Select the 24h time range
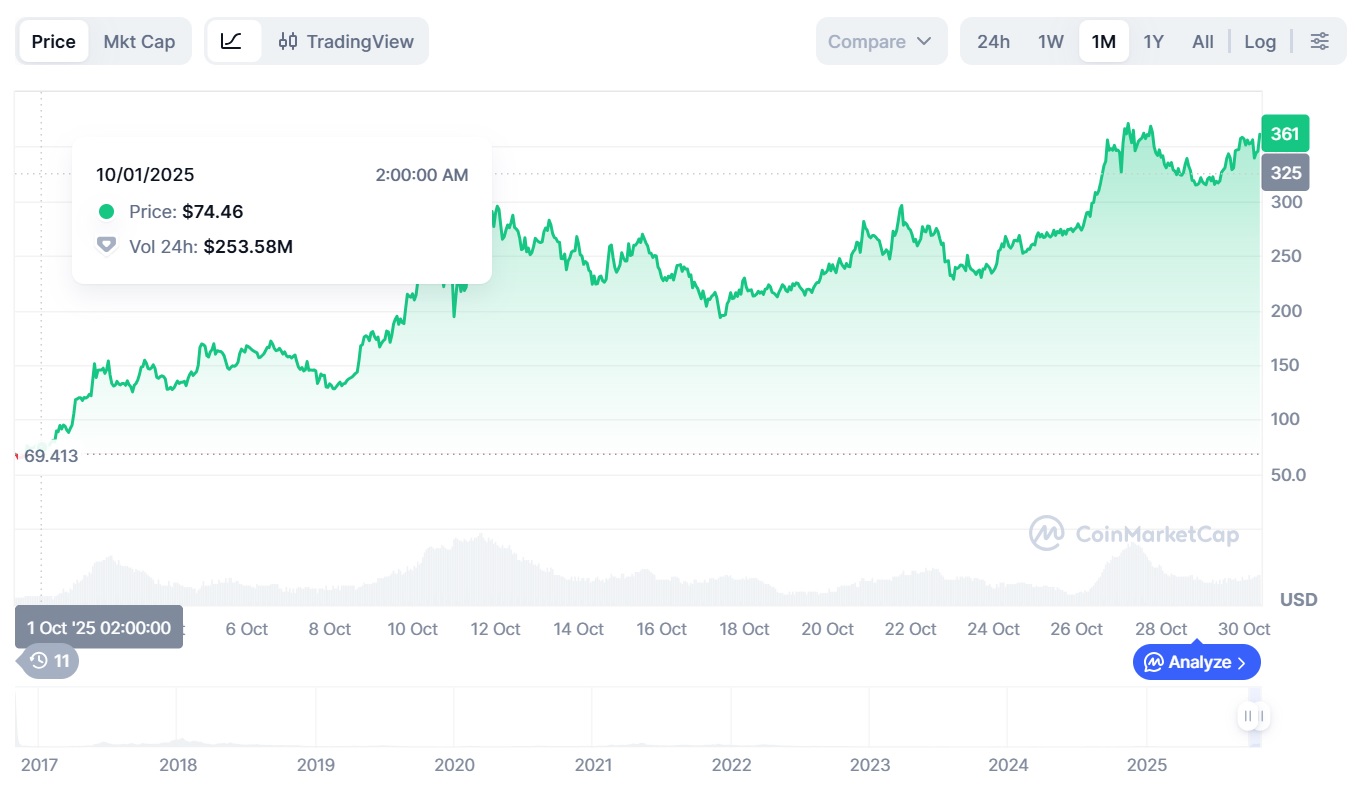The image size is (1355, 792). coord(993,41)
